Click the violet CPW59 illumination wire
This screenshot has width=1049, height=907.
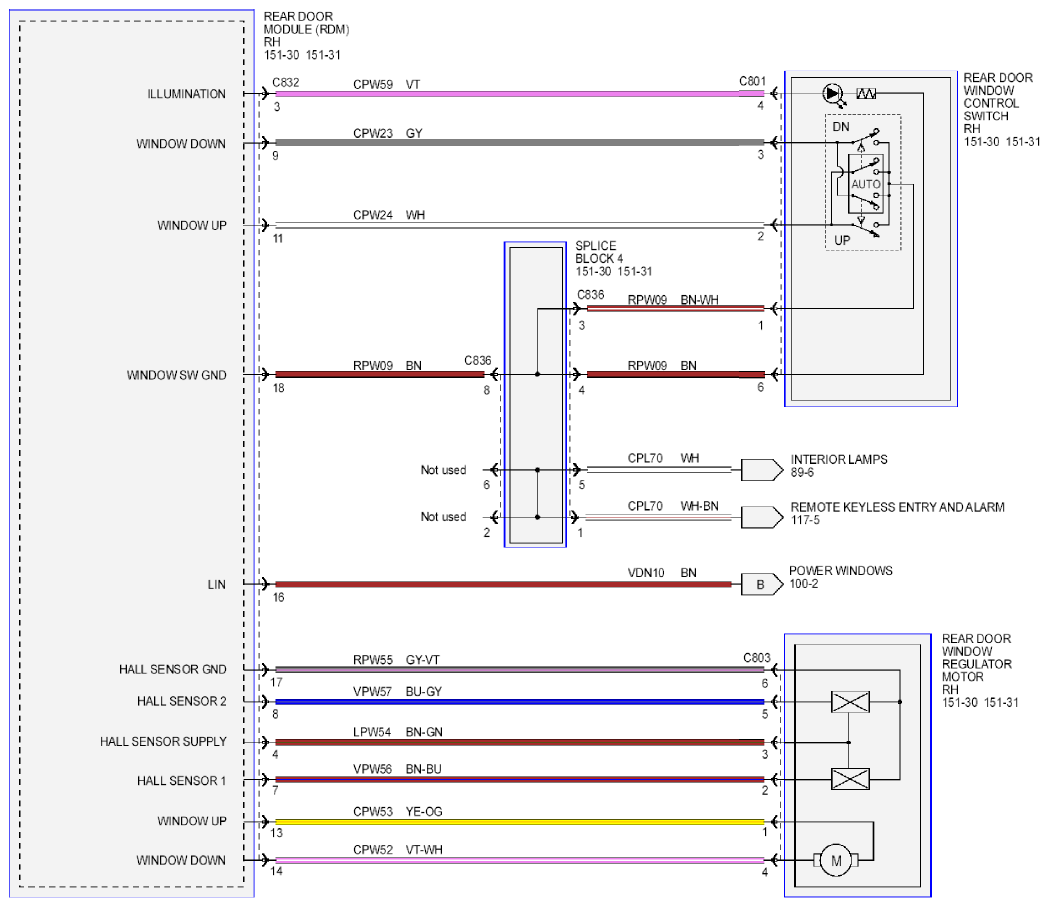click(x=519, y=94)
